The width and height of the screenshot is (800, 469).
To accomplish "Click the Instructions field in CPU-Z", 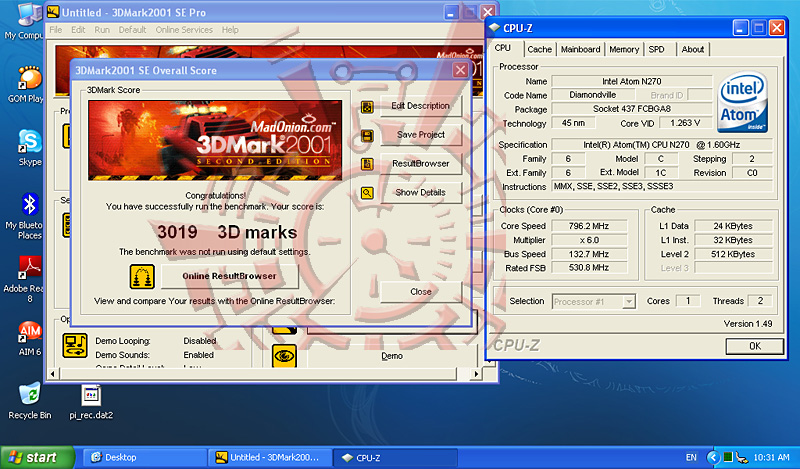I will tap(662, 187).
